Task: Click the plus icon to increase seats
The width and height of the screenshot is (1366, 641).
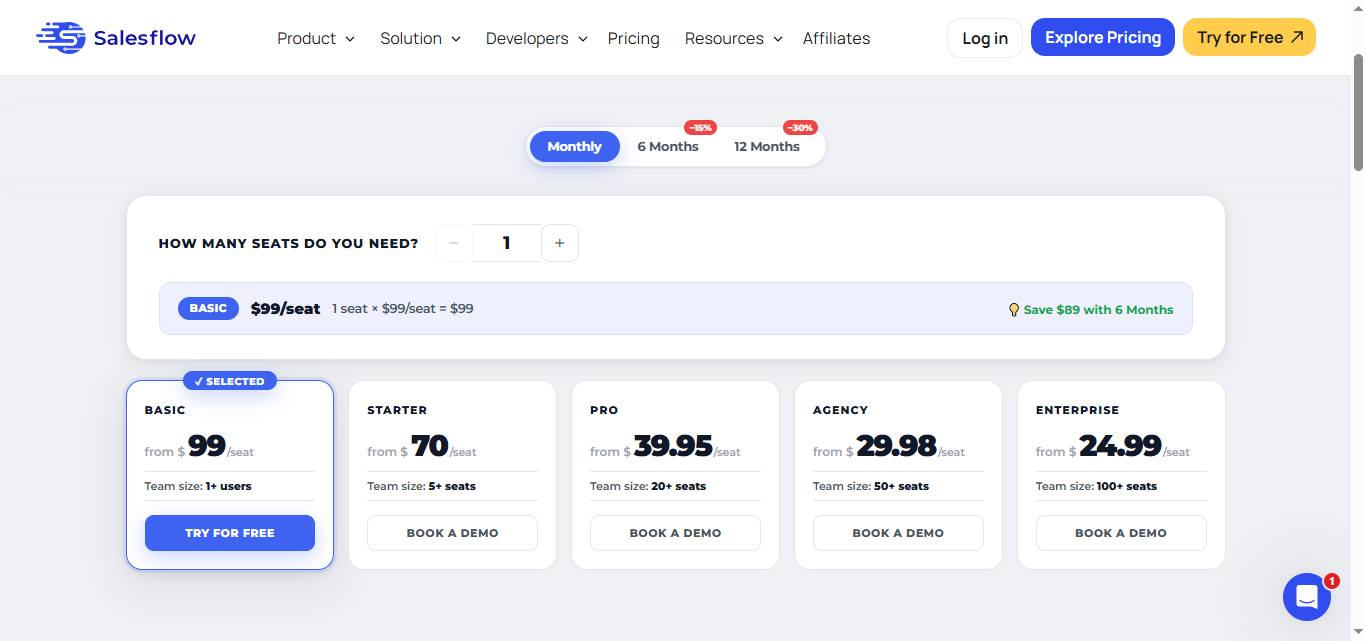Action: tap(559, 242)
